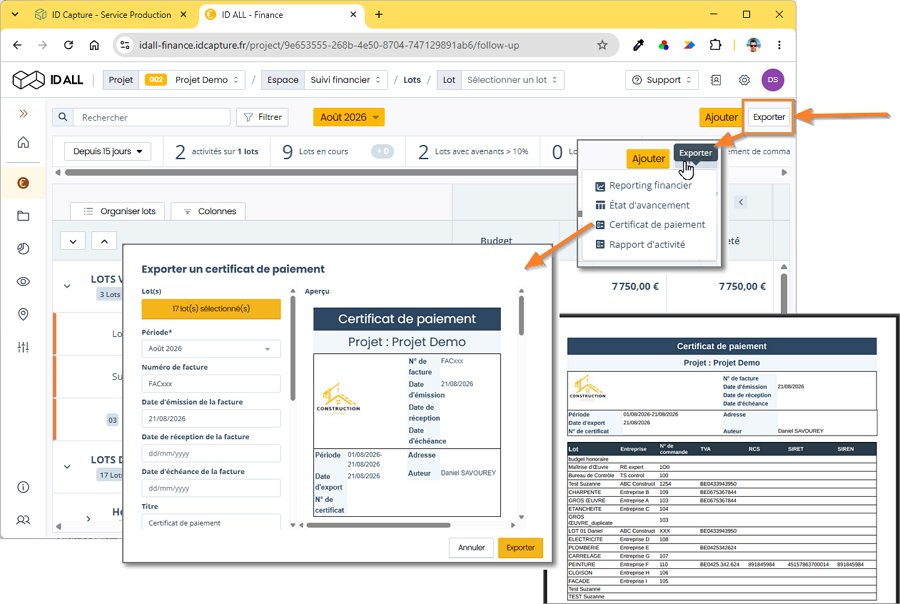This screenshot has height=604, width=900.
Task: Open the Août 2026 month dropdown
Action: pos(348,117)
